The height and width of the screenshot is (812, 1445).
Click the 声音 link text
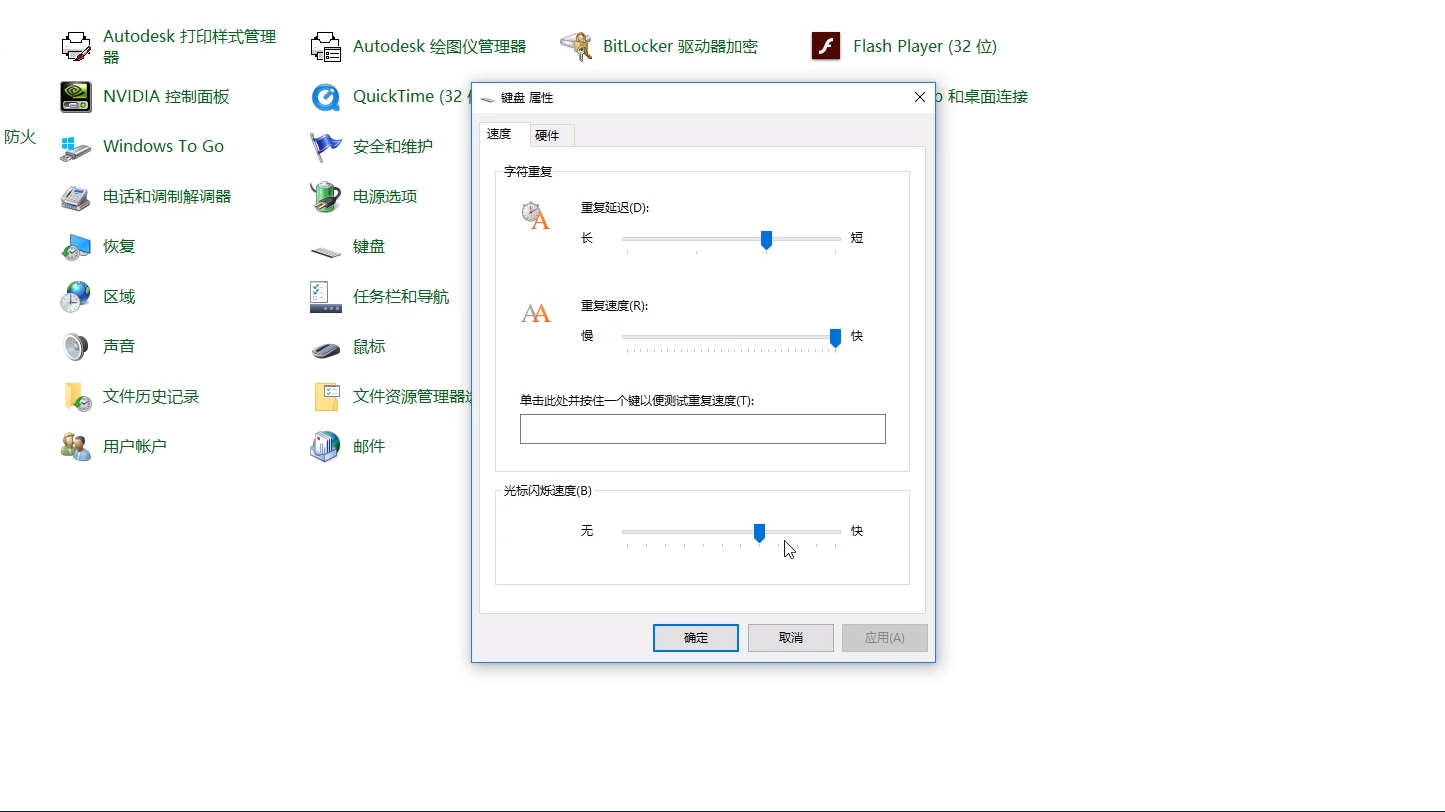click(x=119, y=346)
